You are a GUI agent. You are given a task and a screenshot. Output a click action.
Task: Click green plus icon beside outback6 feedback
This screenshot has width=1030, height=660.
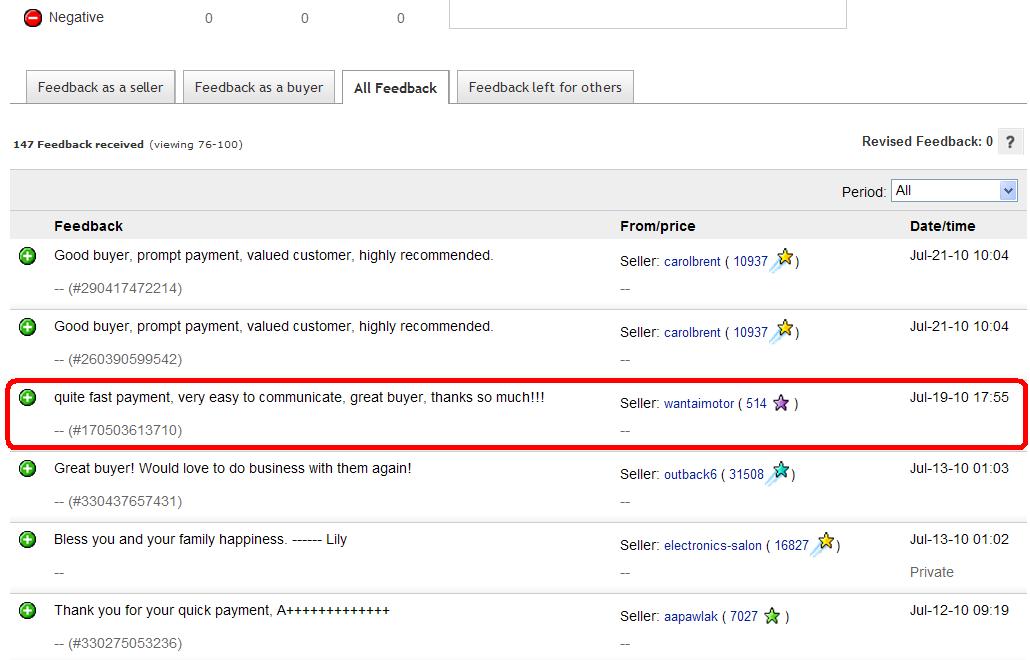[x=28, y=469]
